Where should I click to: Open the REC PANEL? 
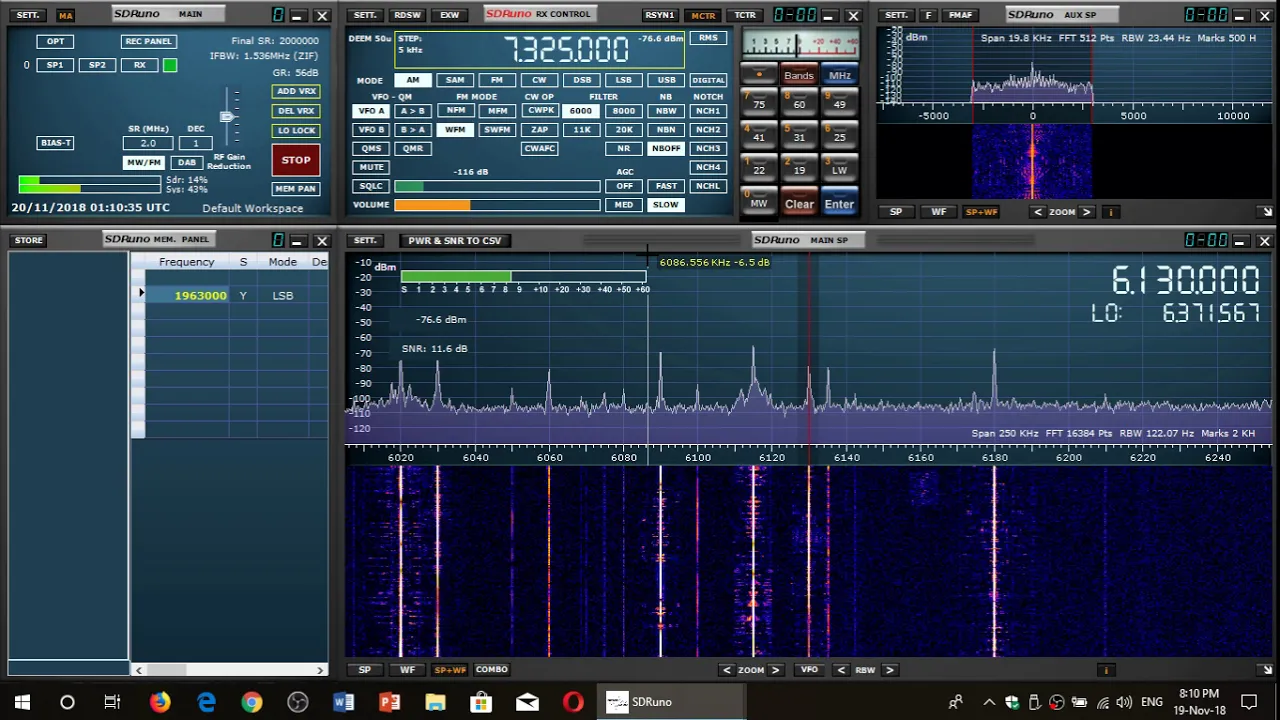(148, 41)
